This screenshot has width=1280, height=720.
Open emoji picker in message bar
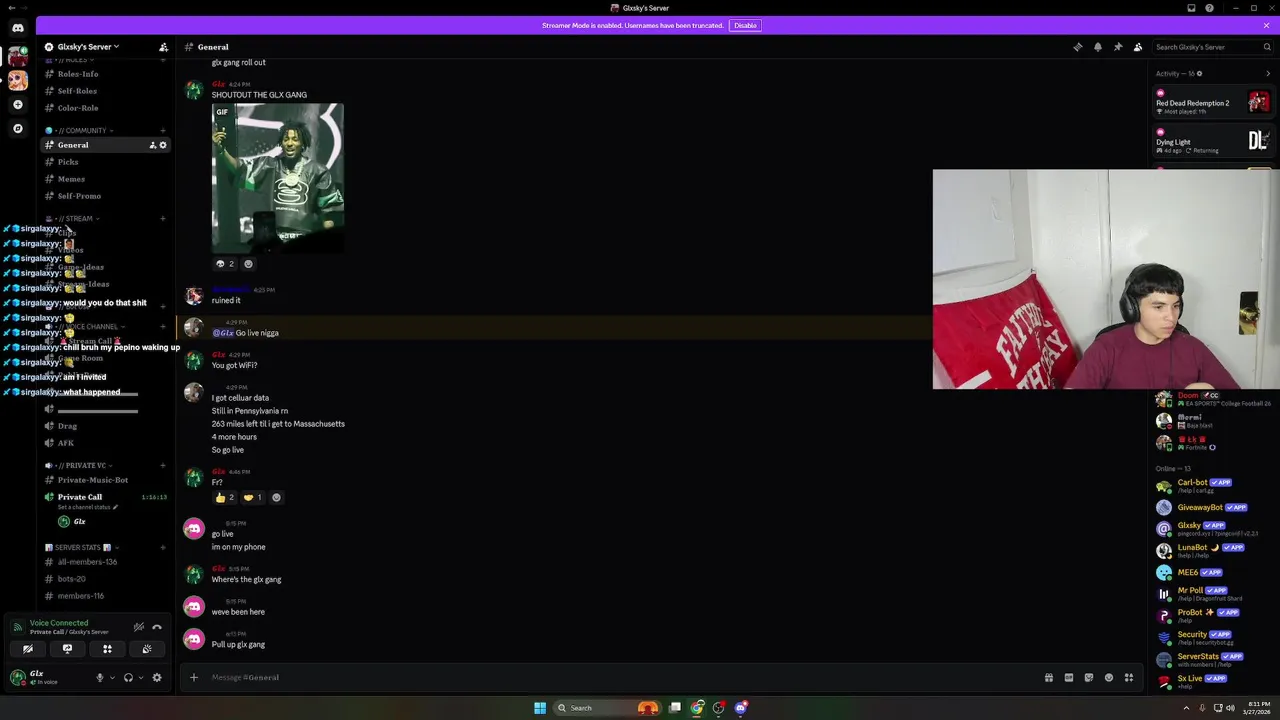[x=1109, y=677]
